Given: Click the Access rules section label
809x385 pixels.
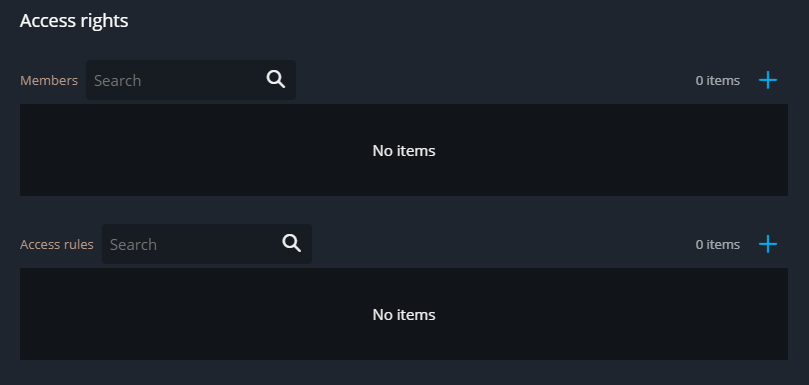Looking at the screenshot, I should pyautogui.click(x=57, y=244).
